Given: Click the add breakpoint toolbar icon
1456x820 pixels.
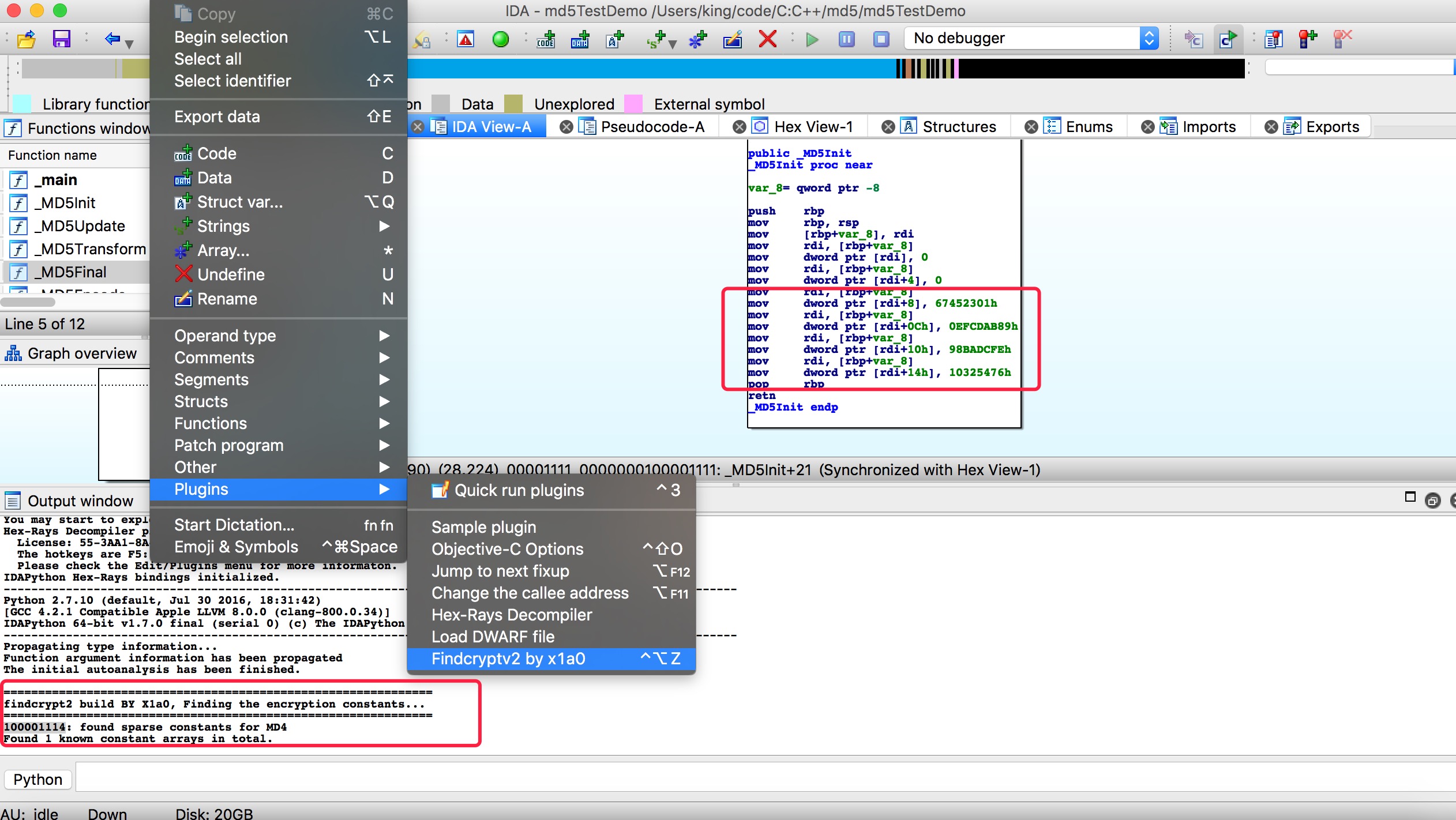Looking at the screenshot, I should (1308, 39).
